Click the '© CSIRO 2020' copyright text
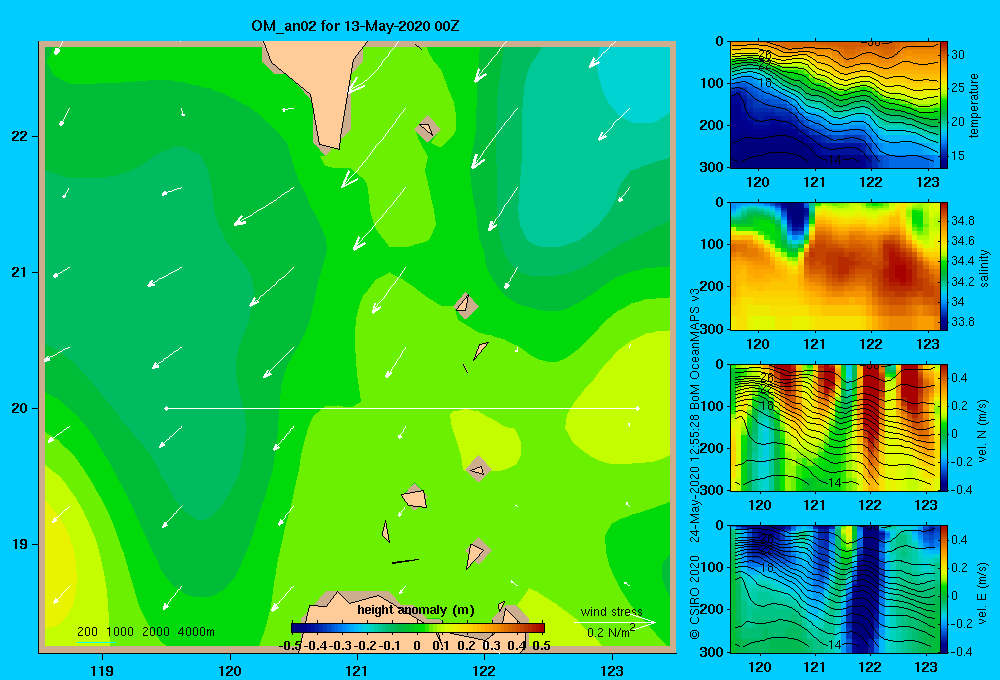This screenshot has width=1000, height=680. click(x=695, y=596)
